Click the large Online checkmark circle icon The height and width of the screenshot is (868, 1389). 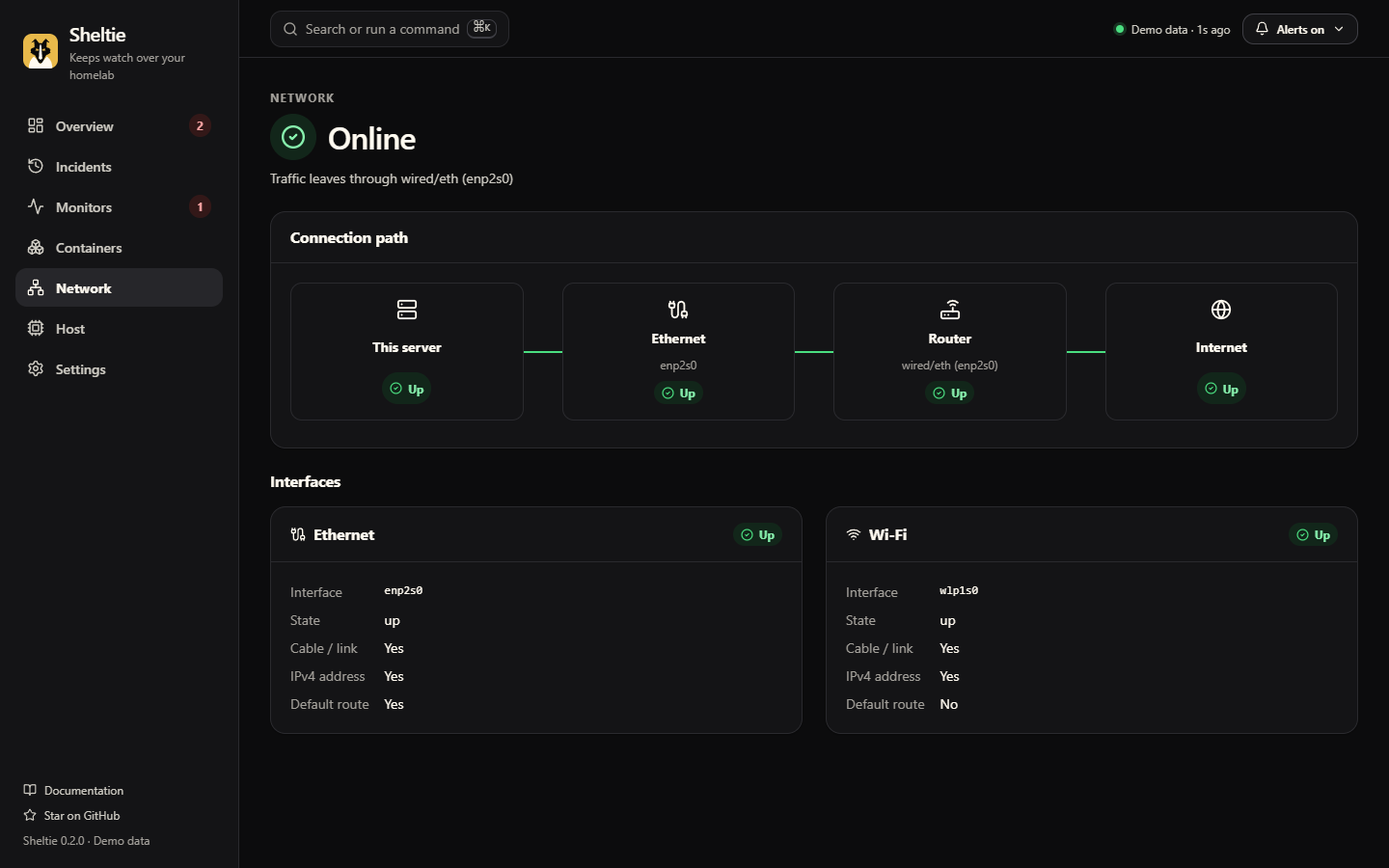293,138
